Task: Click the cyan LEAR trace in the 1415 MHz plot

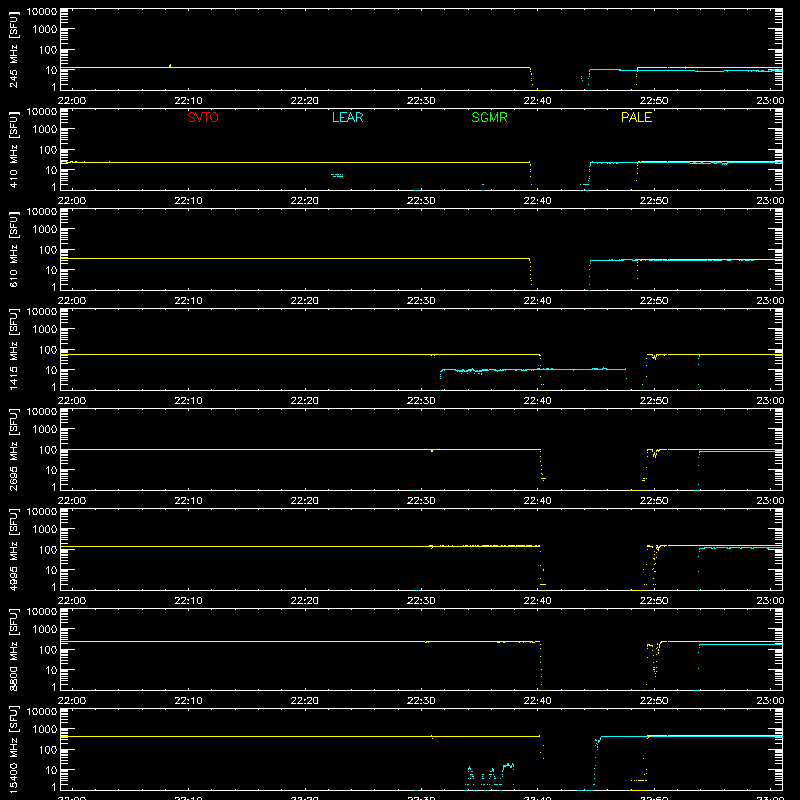Action: (533, 369)
